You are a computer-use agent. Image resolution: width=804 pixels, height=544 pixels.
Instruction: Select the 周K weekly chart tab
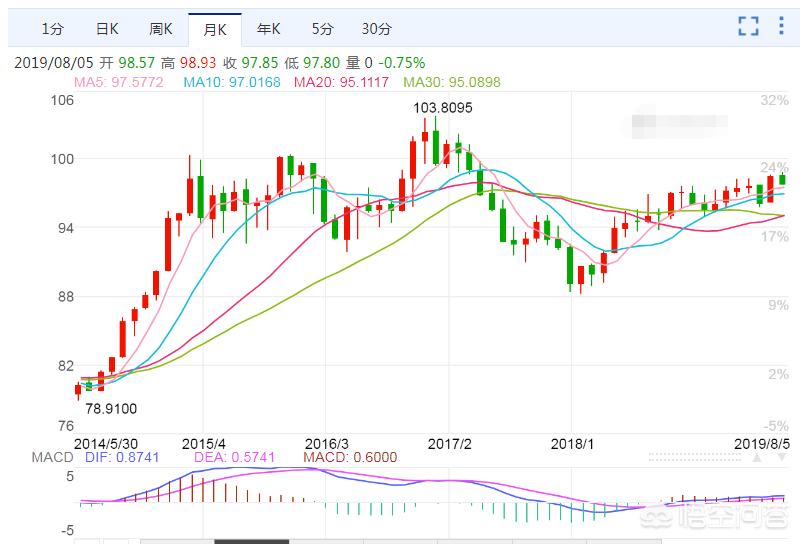(x=160, y=29)
